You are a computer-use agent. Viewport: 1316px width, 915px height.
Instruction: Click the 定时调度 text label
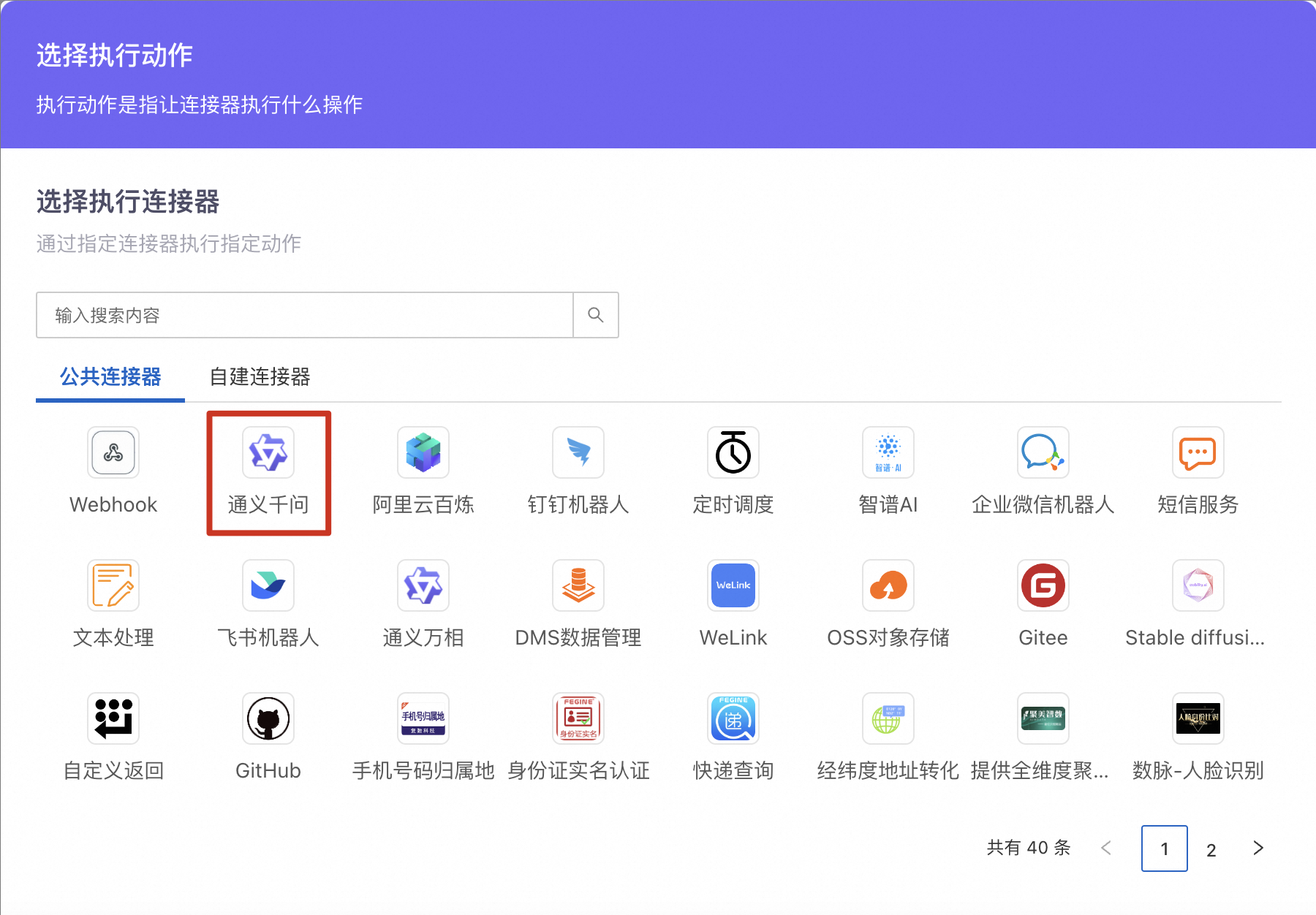pyautogui.click(x=733, y=505)
